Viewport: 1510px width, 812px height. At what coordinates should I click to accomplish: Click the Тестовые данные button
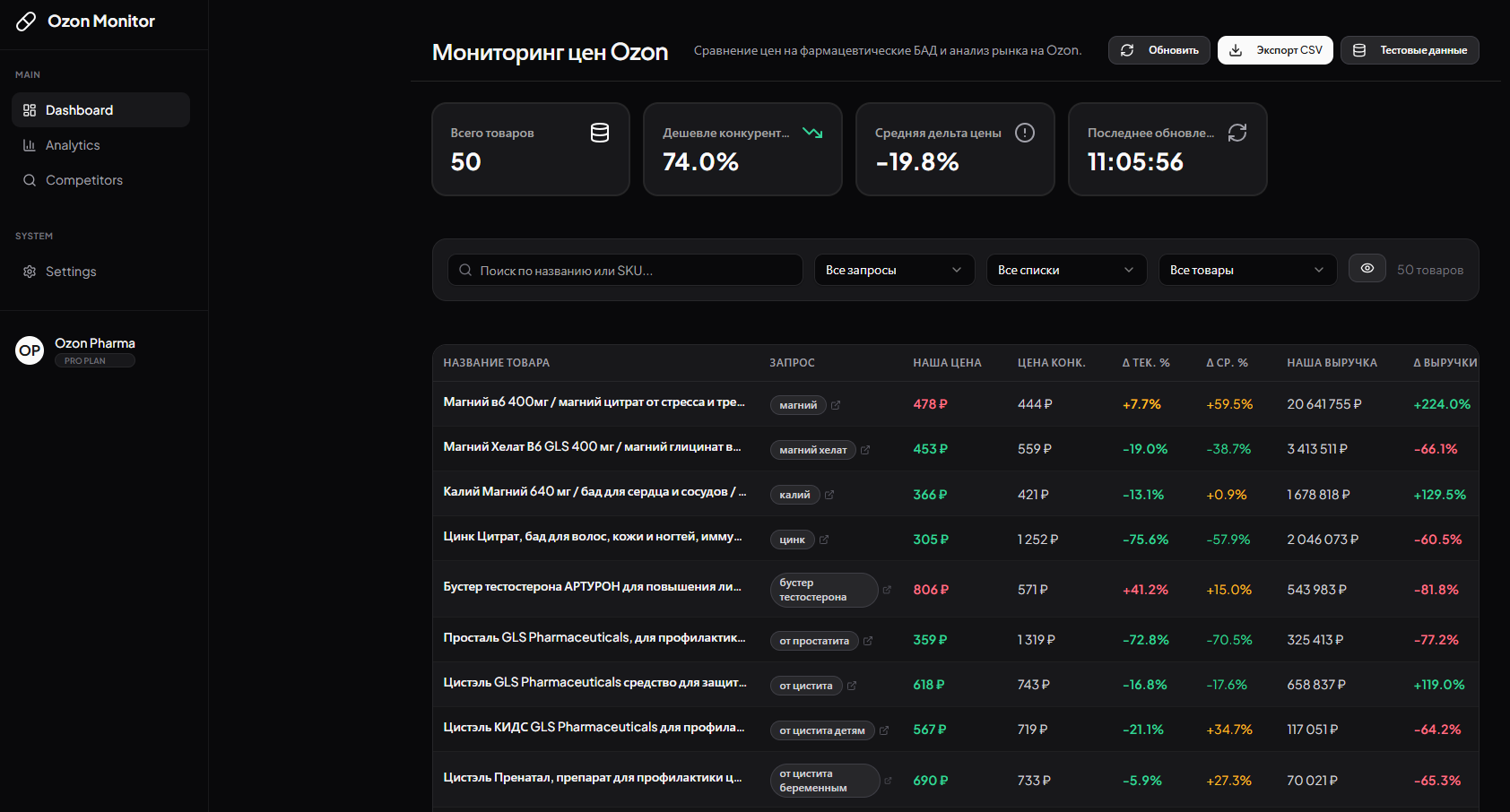tap(1410, 50)
